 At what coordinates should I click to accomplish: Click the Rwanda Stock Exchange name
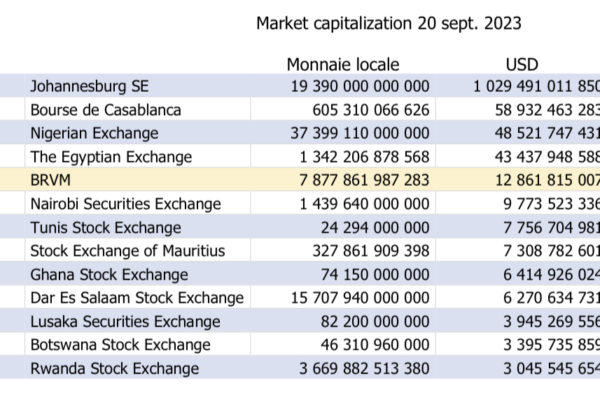(114, 369)
